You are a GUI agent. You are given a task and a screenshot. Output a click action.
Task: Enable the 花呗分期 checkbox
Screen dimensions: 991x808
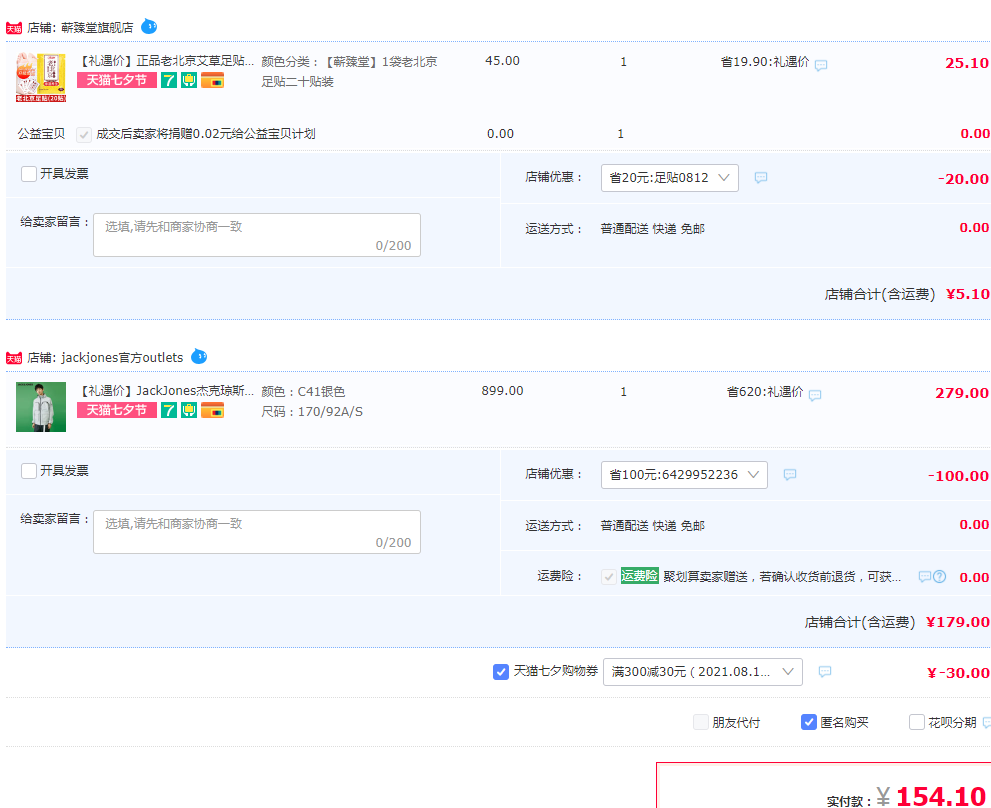[917, 722]
